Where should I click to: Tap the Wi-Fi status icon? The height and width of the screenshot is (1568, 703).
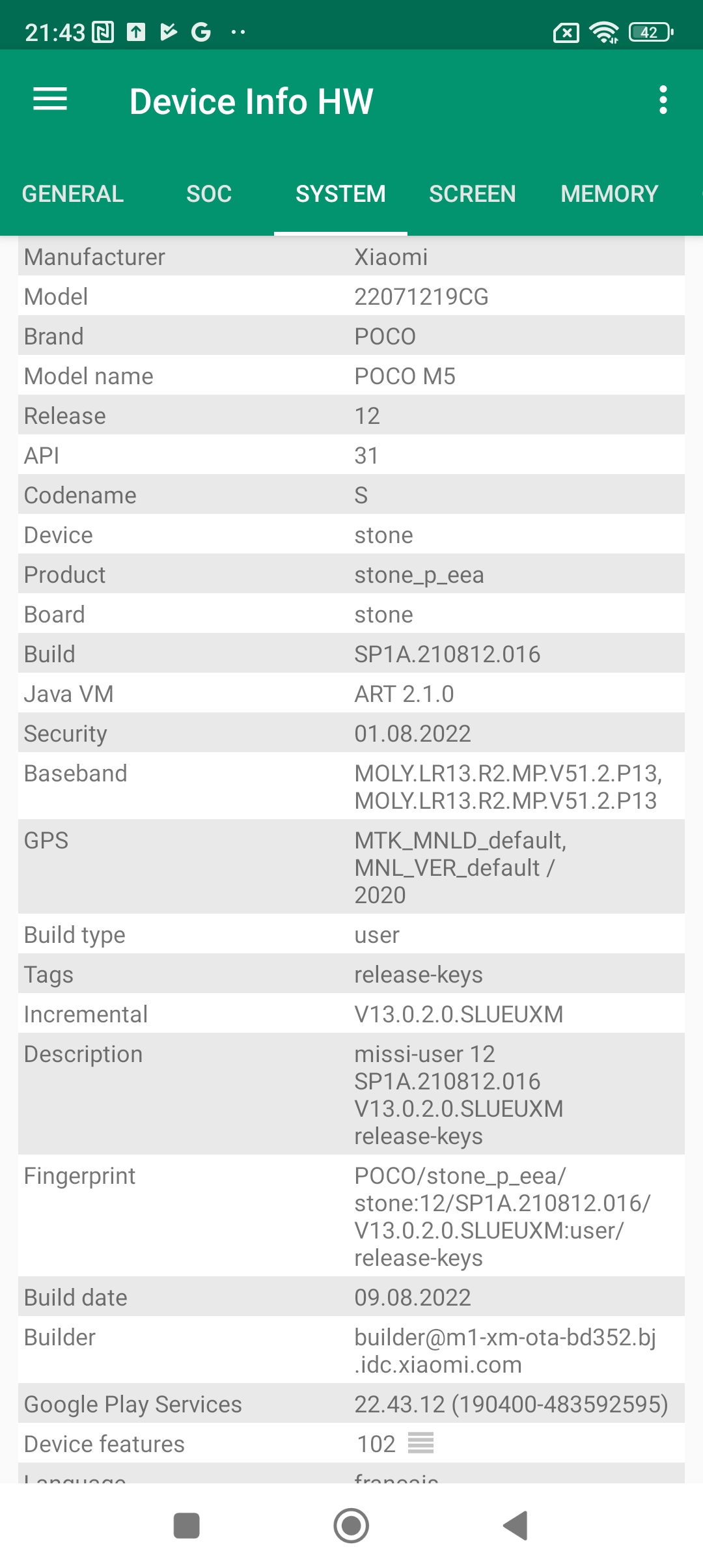click(603, 32)
